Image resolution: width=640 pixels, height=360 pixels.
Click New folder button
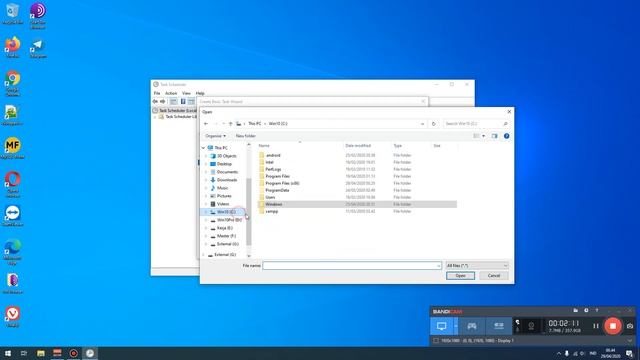[245, 136]
